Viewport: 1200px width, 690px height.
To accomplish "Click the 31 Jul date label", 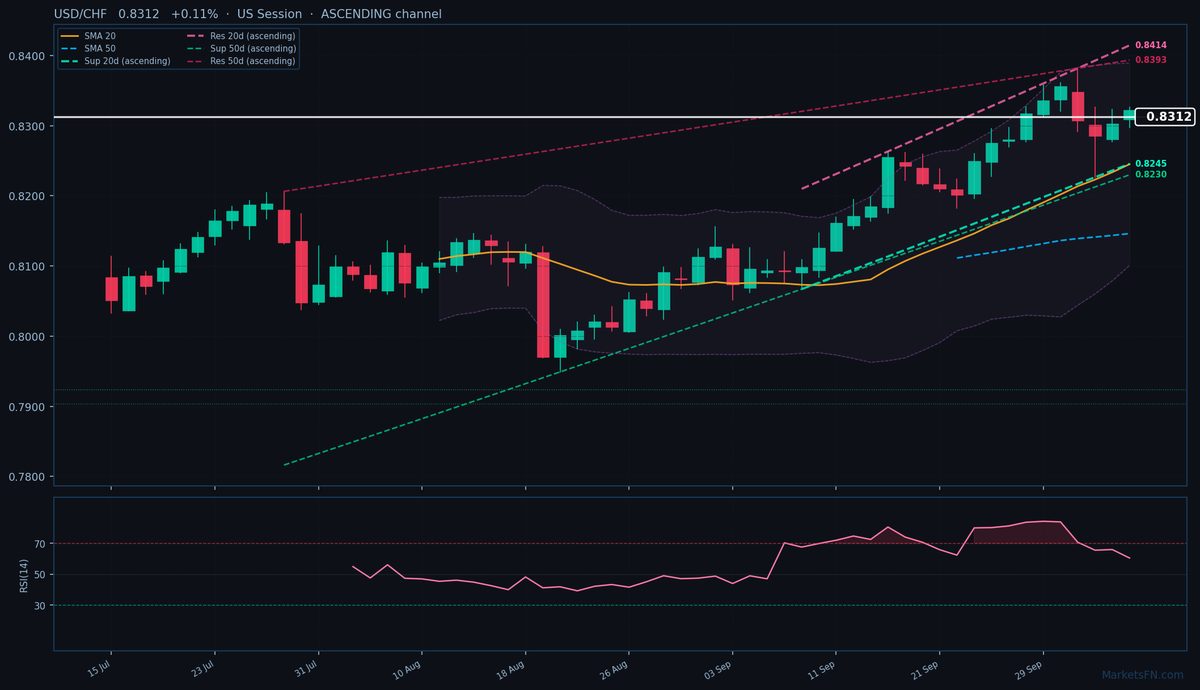I will (x=306, y=668).
